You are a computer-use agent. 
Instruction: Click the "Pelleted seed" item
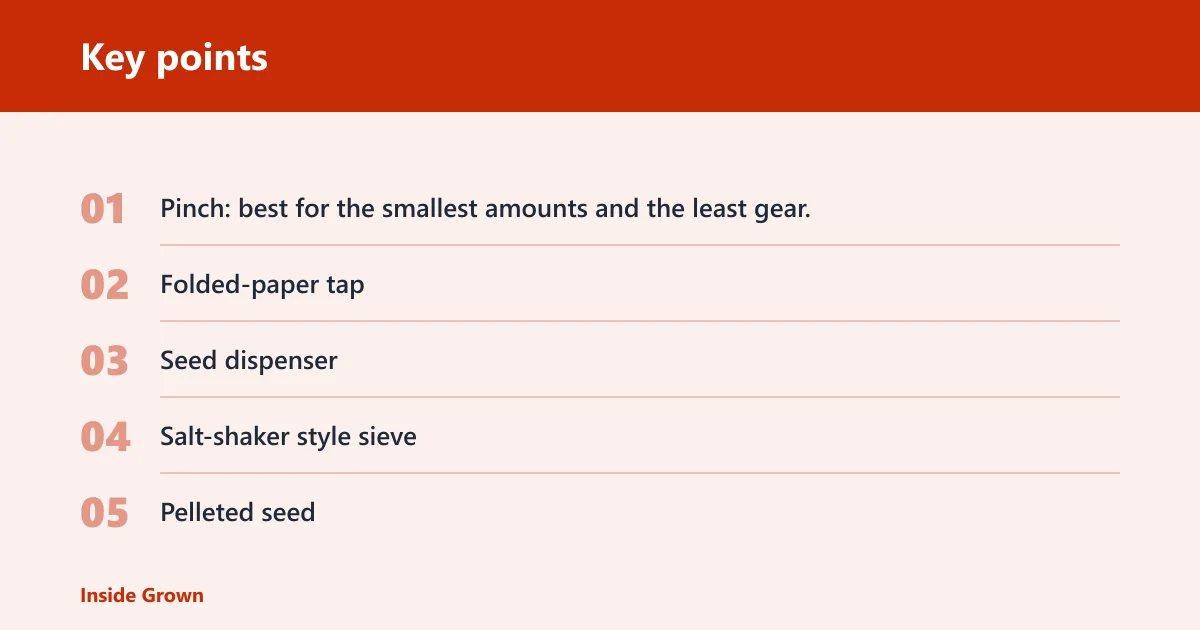238,513
